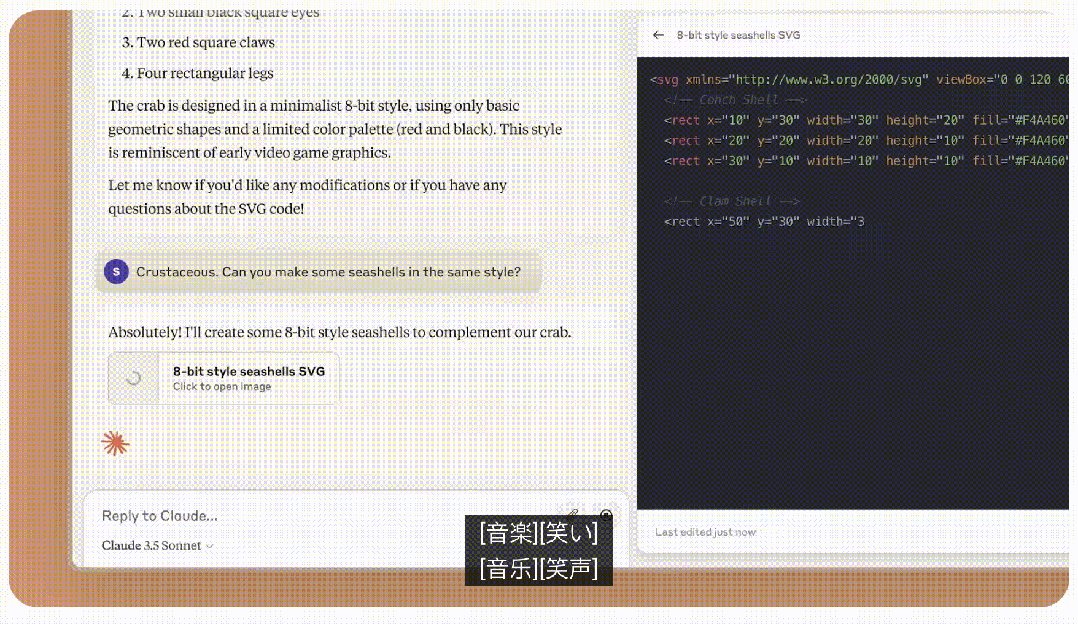Click the "Last edited just now" label

pos(705,532)
